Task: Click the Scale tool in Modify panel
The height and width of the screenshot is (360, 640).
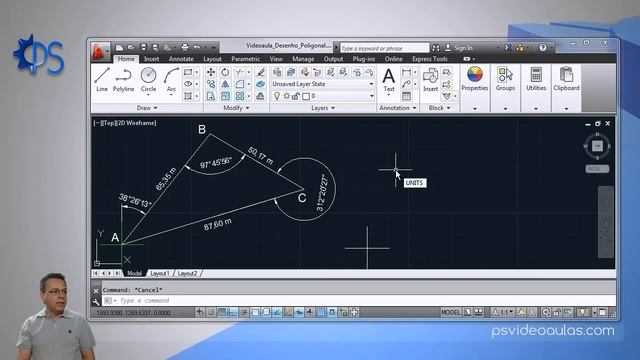Action: [225, 96]
